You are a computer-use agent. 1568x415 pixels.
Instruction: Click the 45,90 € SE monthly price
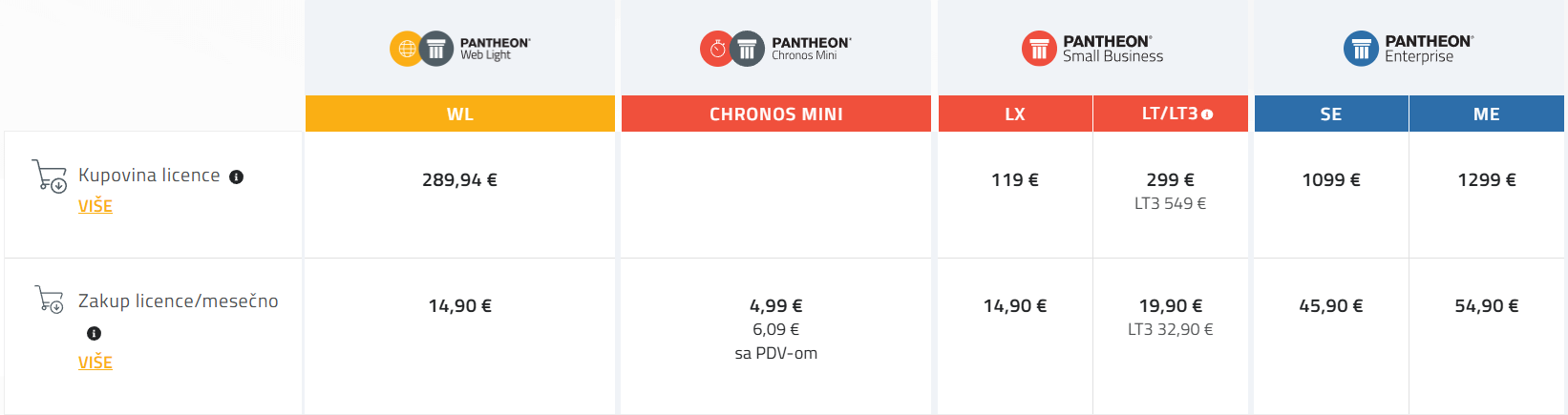[x=1331, y=306]
